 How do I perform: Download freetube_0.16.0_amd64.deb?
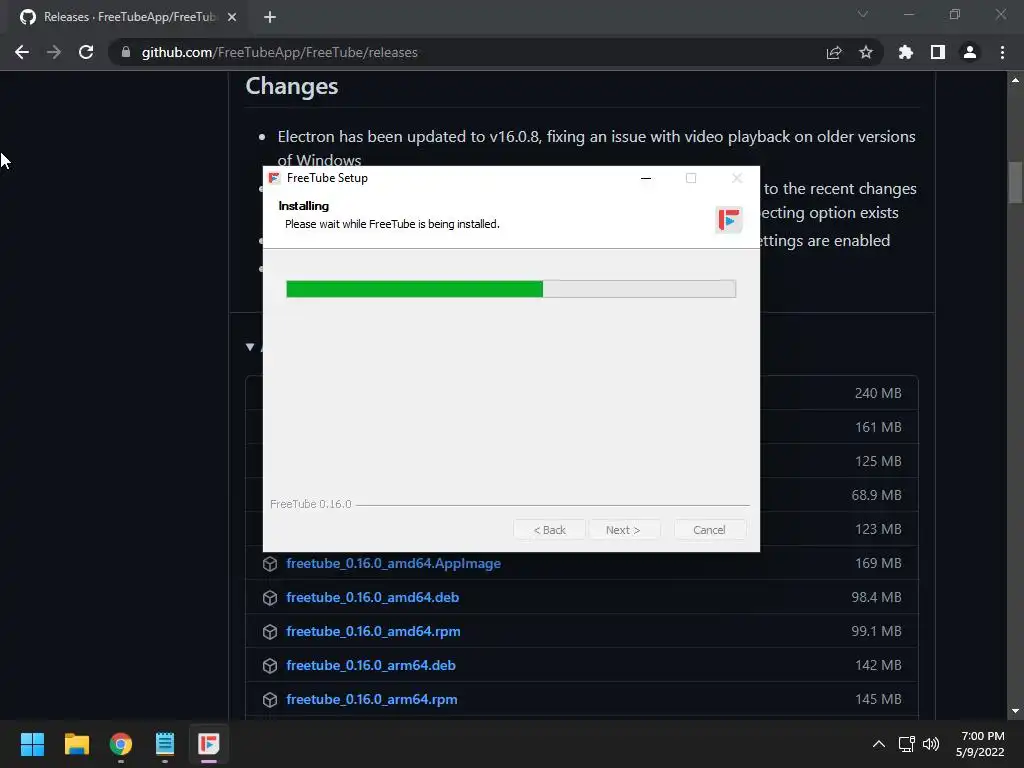pyautogui.click(x=372, y=597)
